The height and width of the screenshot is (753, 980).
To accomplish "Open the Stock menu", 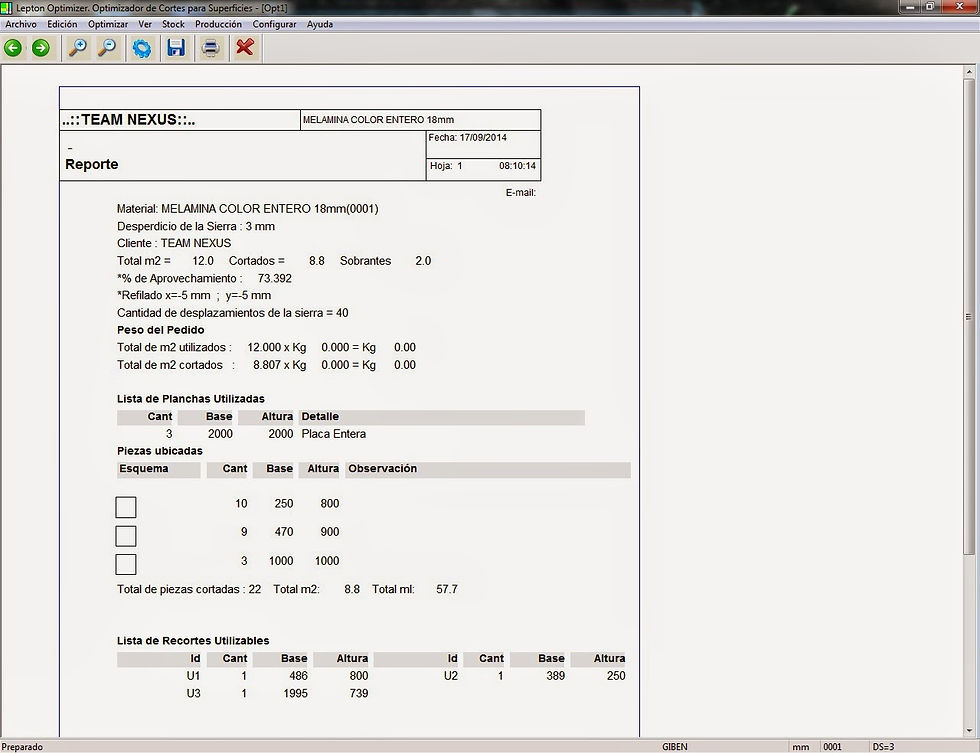I will (173, 24).
